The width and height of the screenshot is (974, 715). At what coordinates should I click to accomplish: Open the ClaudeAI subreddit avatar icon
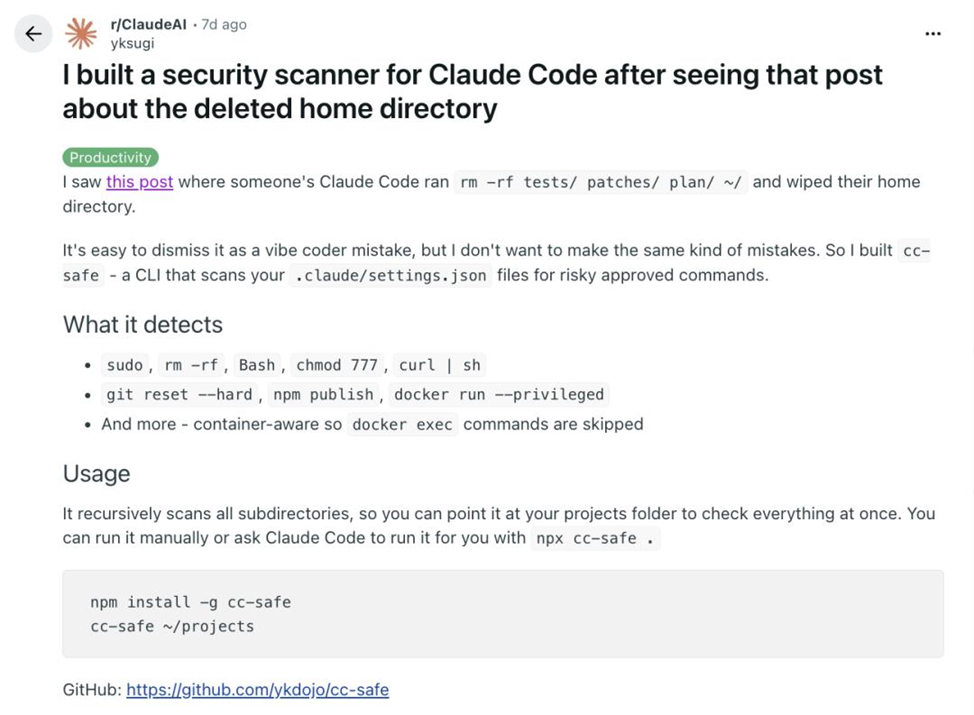81,34
